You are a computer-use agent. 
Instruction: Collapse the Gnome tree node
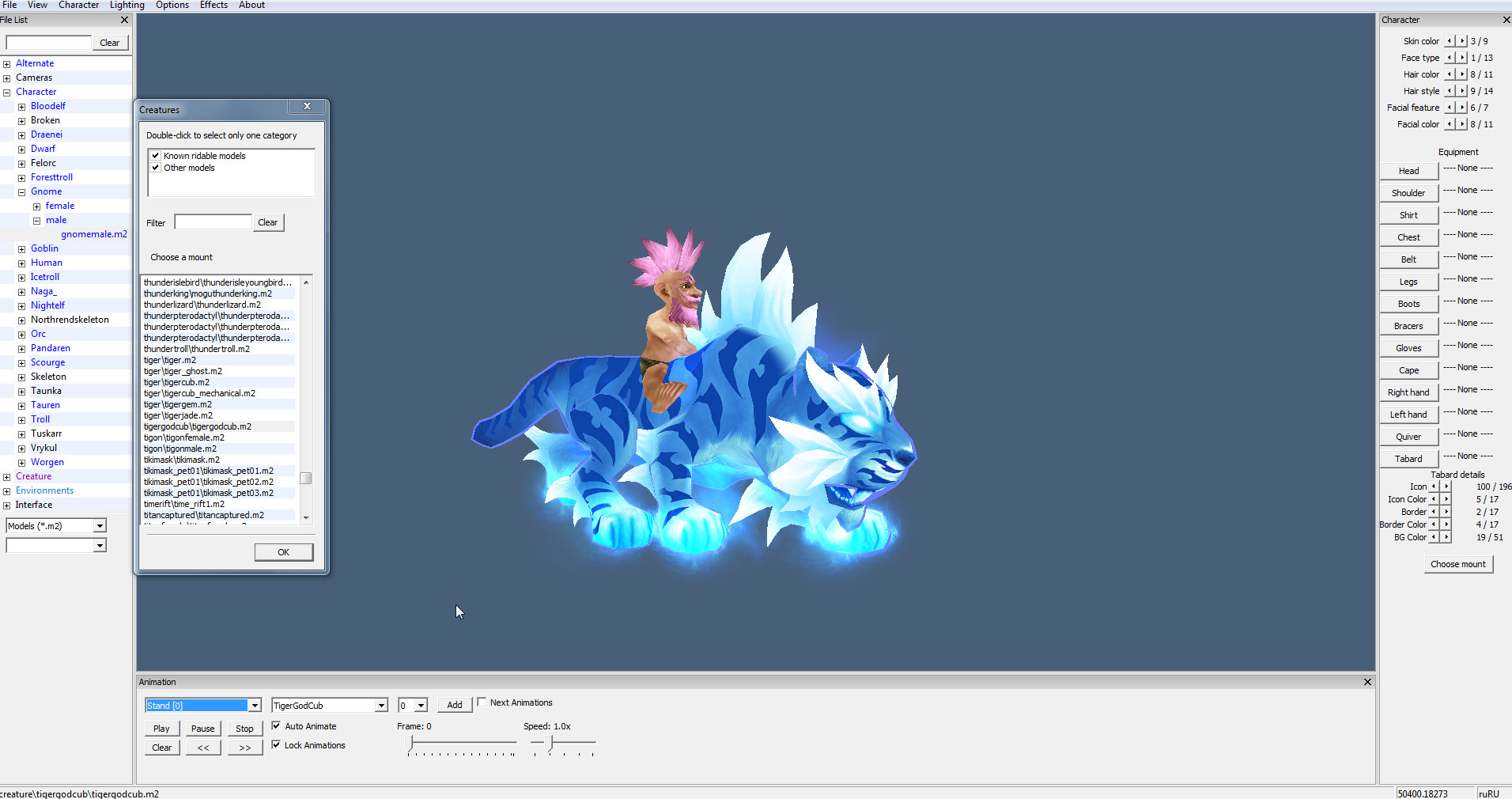(22, 192)
